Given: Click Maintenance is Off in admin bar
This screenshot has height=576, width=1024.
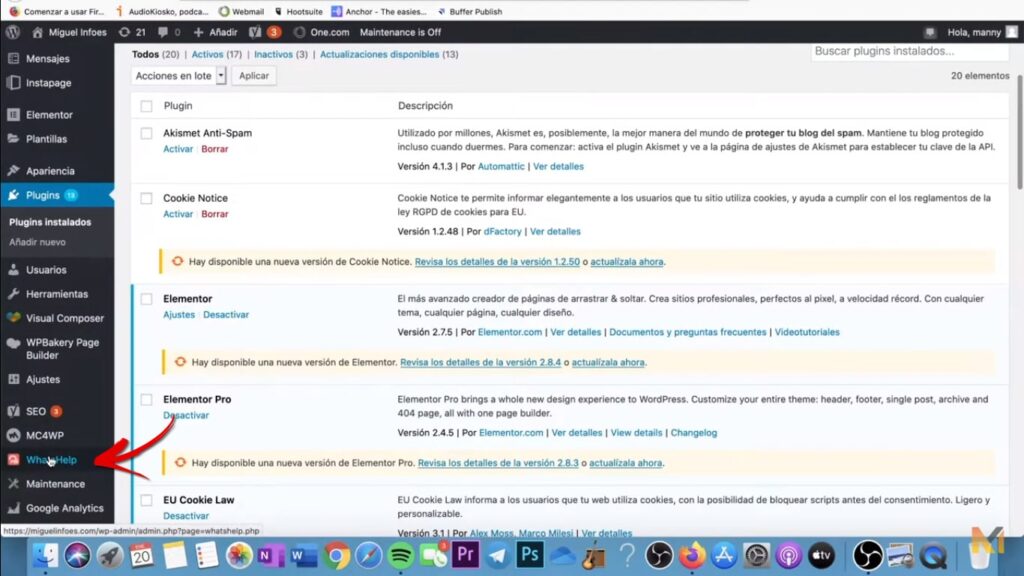Looking at the screenshot, I should click(400, 32).
